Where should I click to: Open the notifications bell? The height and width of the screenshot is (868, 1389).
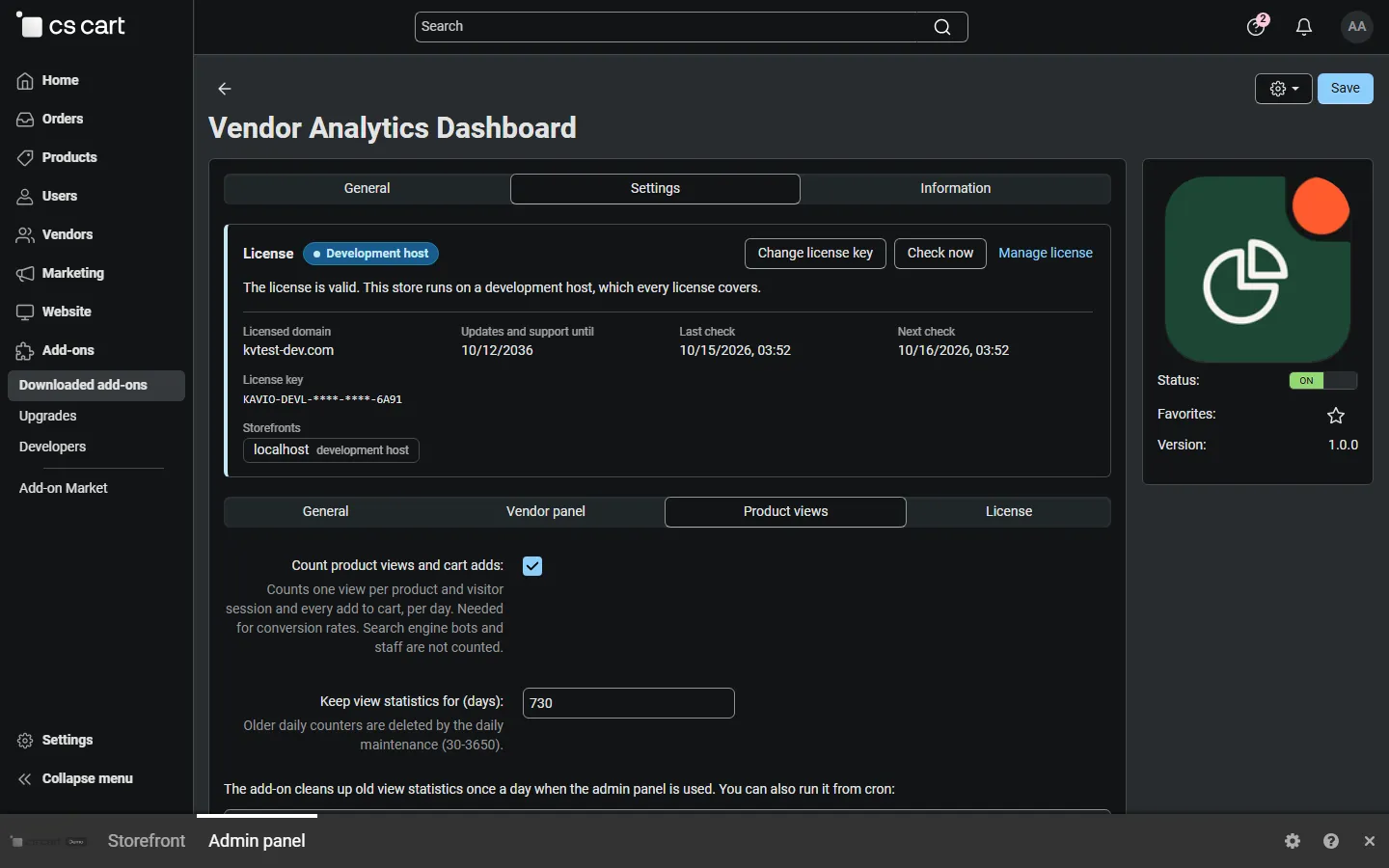coord(1304,27)
